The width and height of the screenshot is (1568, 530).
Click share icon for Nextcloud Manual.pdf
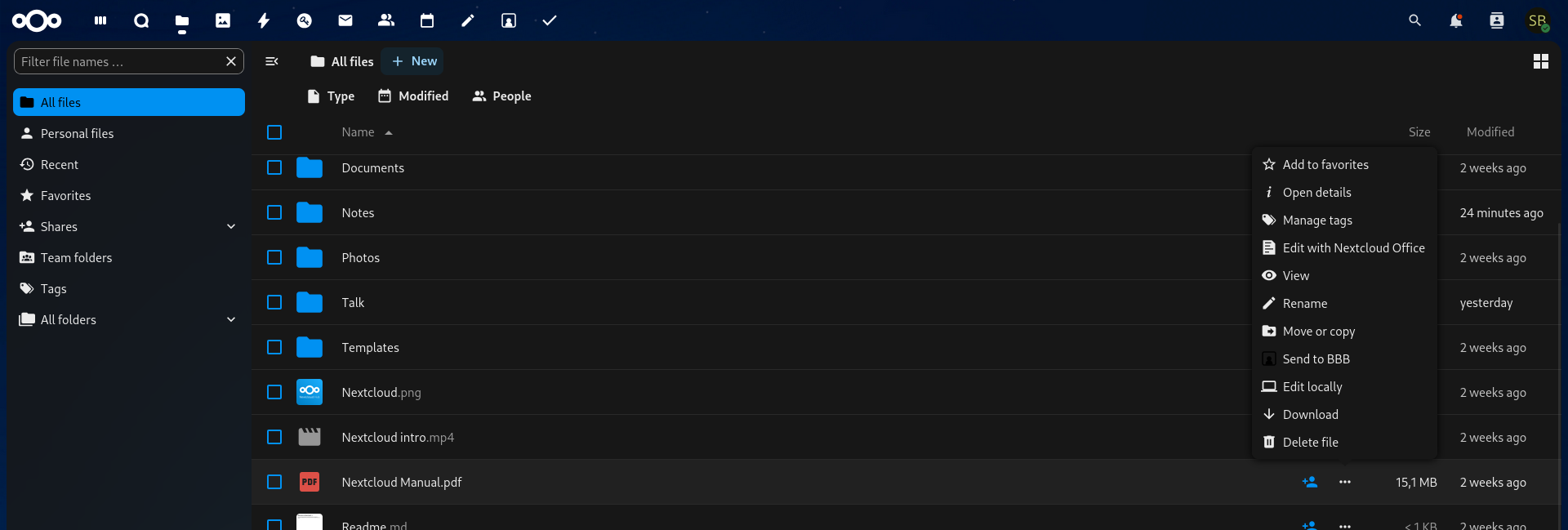1310,482
